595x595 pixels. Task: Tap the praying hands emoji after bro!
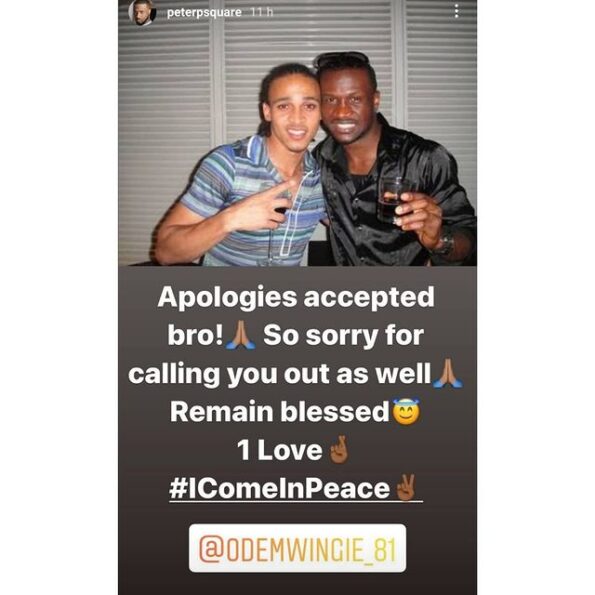(x=240, y=335)
